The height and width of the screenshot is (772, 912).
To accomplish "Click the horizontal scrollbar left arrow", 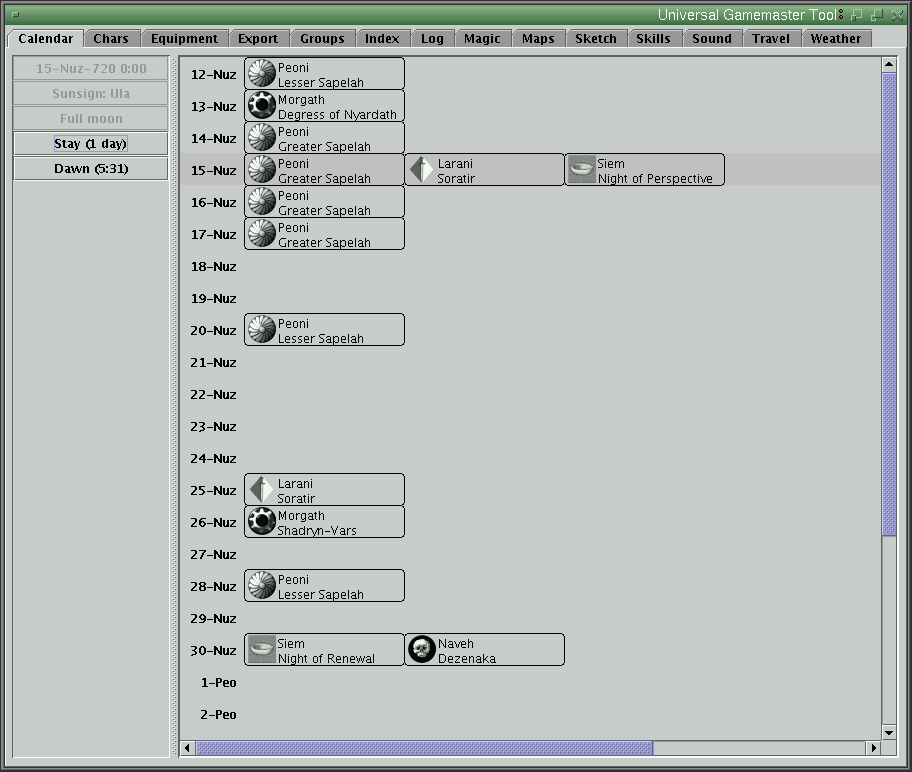I will tap(187, 748).
